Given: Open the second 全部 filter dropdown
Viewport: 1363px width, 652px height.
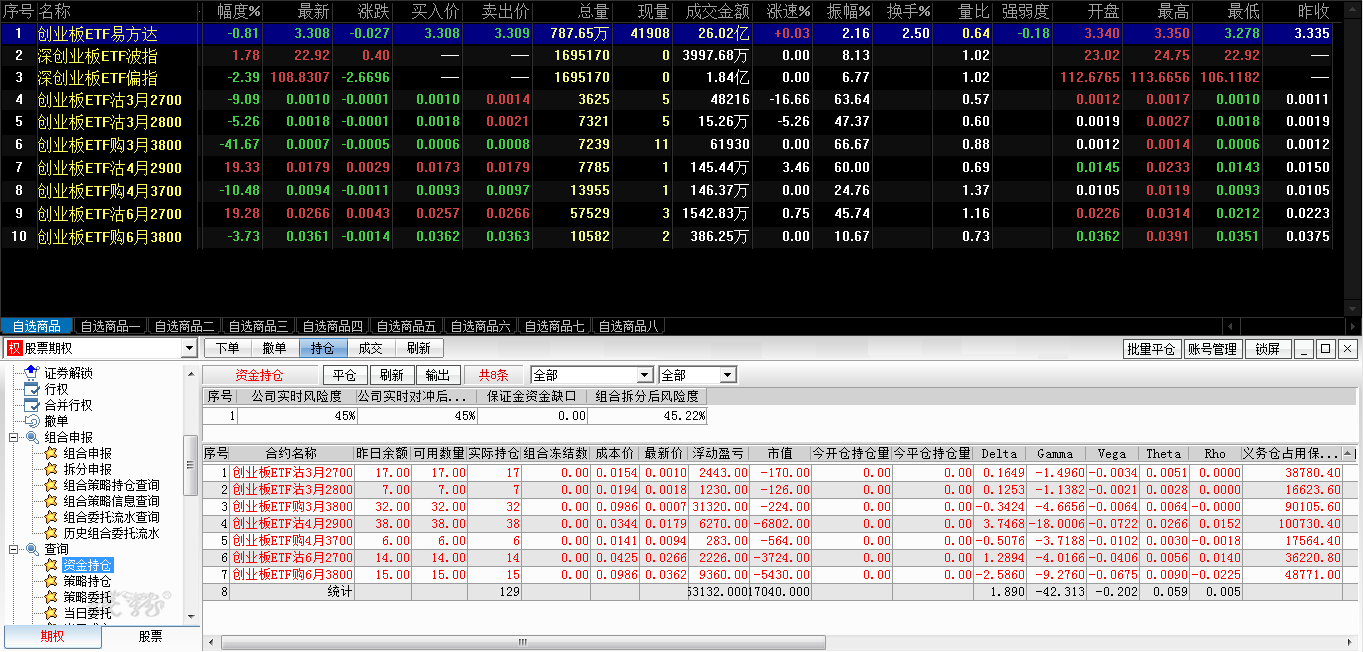Looking at the screenshot, I should 727,375.
